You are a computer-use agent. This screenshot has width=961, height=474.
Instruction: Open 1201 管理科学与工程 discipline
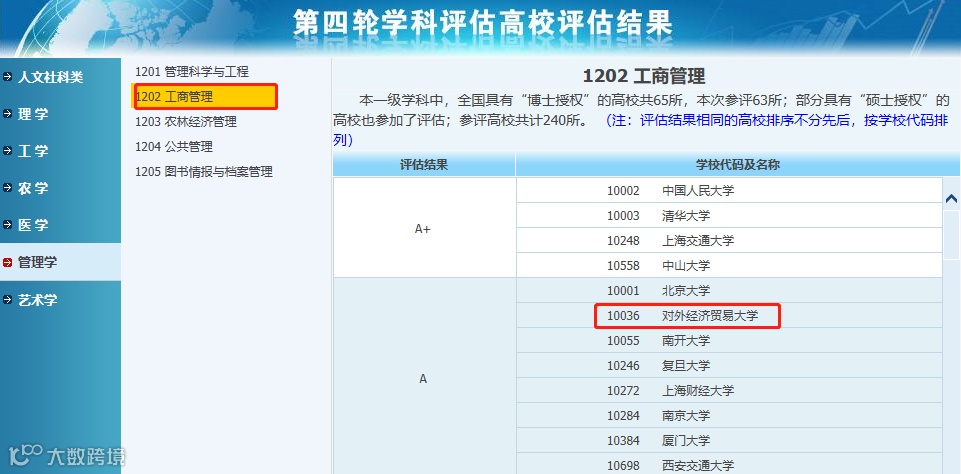192,72
